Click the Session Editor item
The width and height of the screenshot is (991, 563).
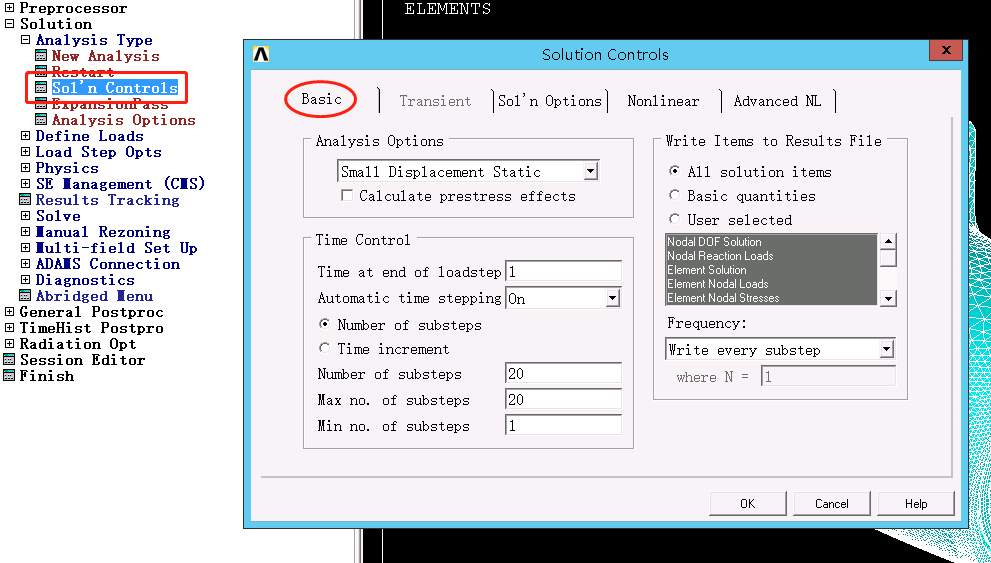click(x=82, y=360)
